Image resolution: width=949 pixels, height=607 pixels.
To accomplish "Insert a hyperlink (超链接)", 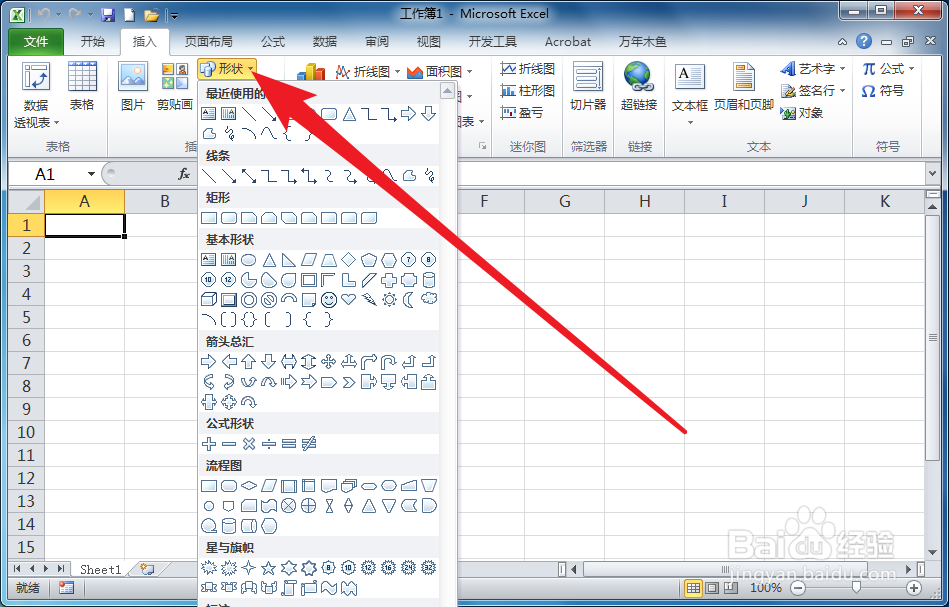I will [x=639, y=86].
